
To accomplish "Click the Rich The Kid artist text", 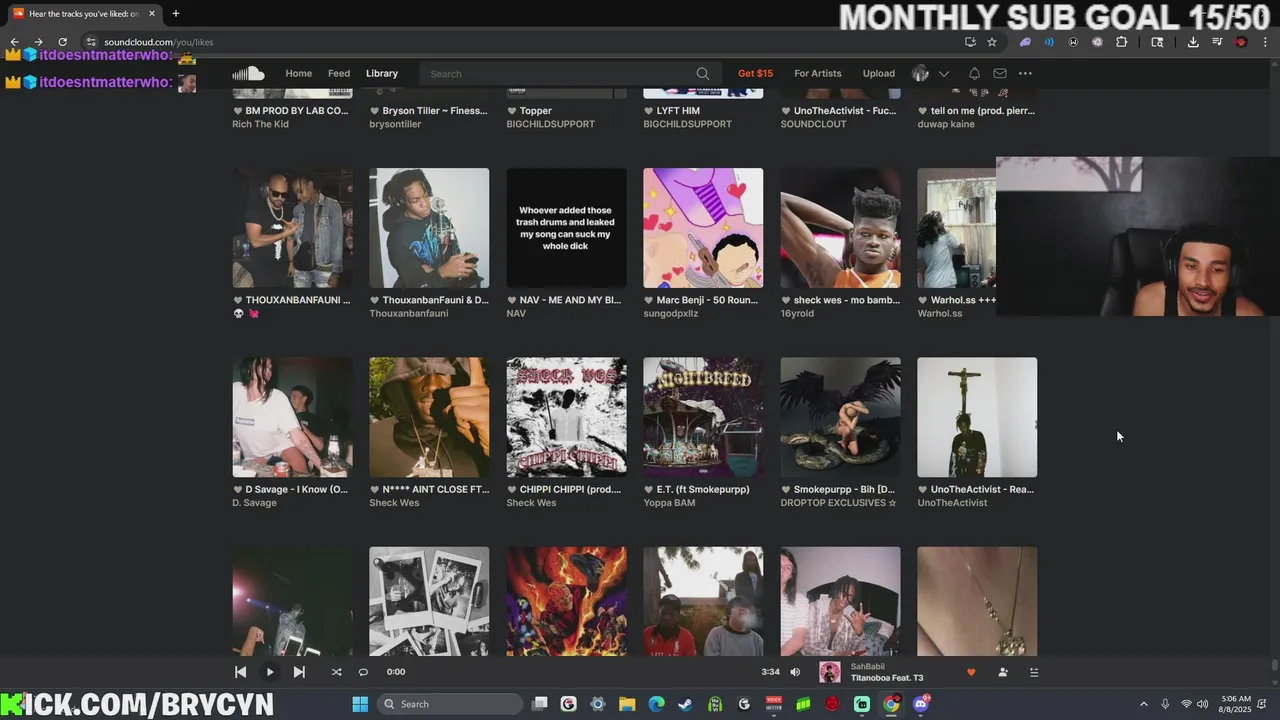I will click(260, 124).
